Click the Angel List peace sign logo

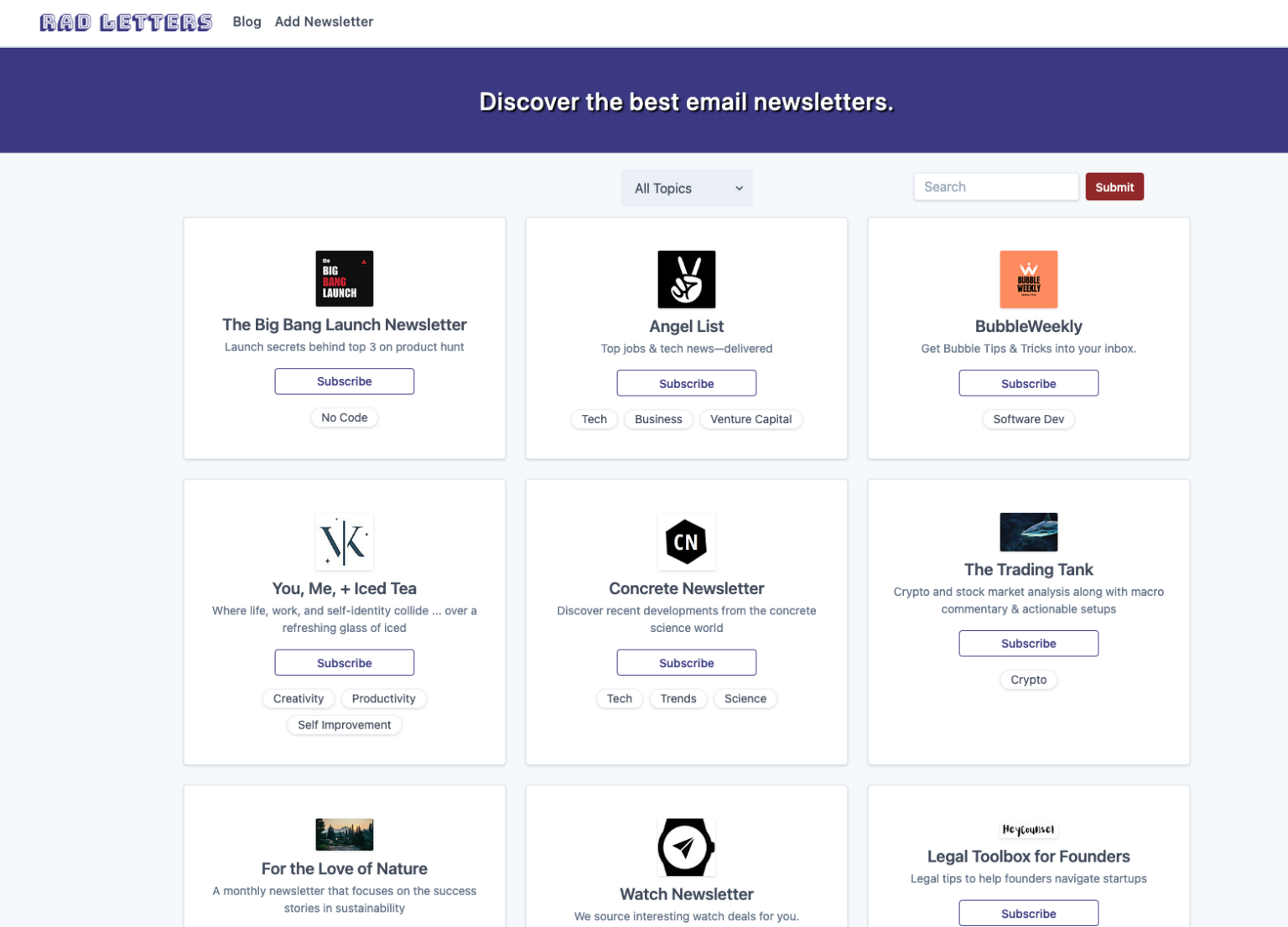[686, 279]
